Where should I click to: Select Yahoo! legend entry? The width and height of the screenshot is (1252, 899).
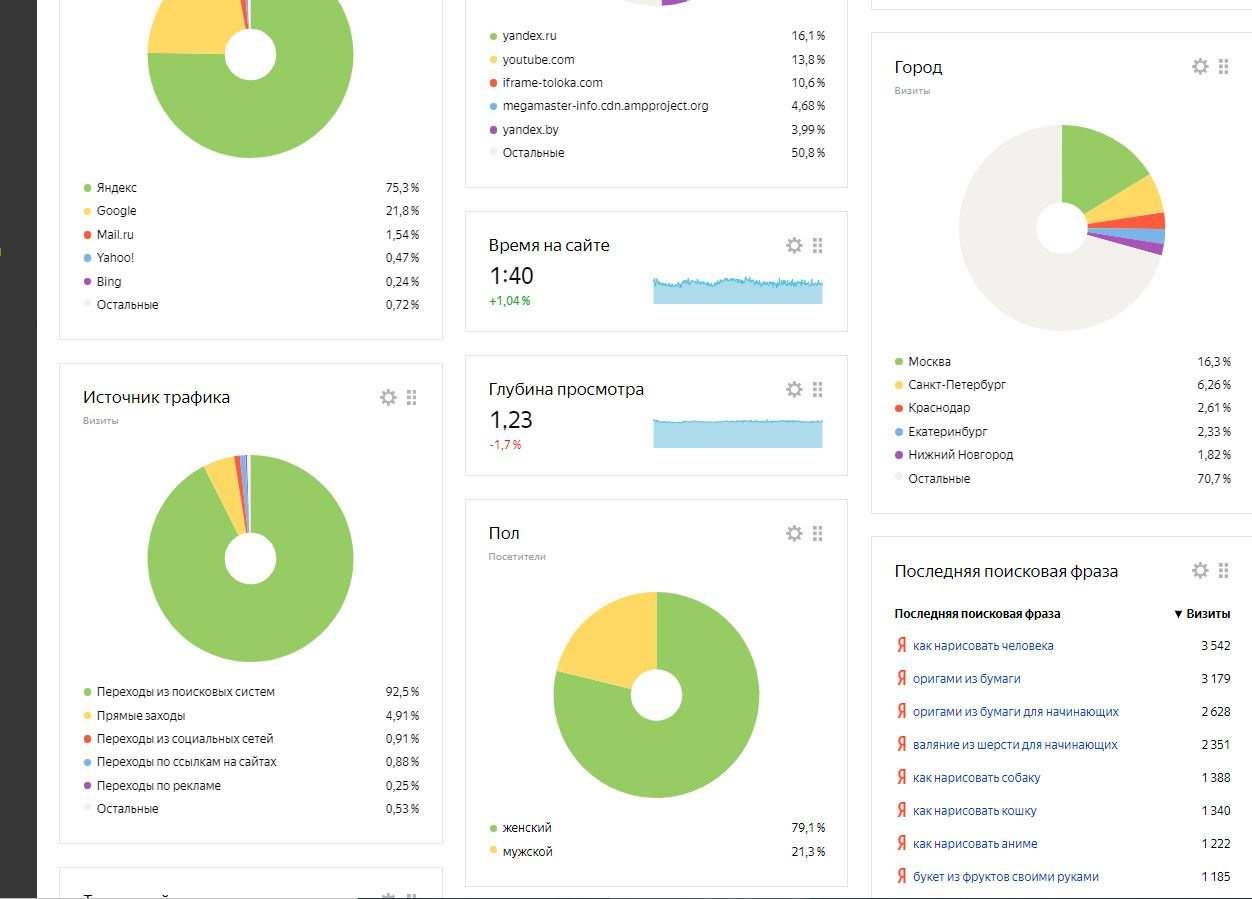click(x=115, y=258)
